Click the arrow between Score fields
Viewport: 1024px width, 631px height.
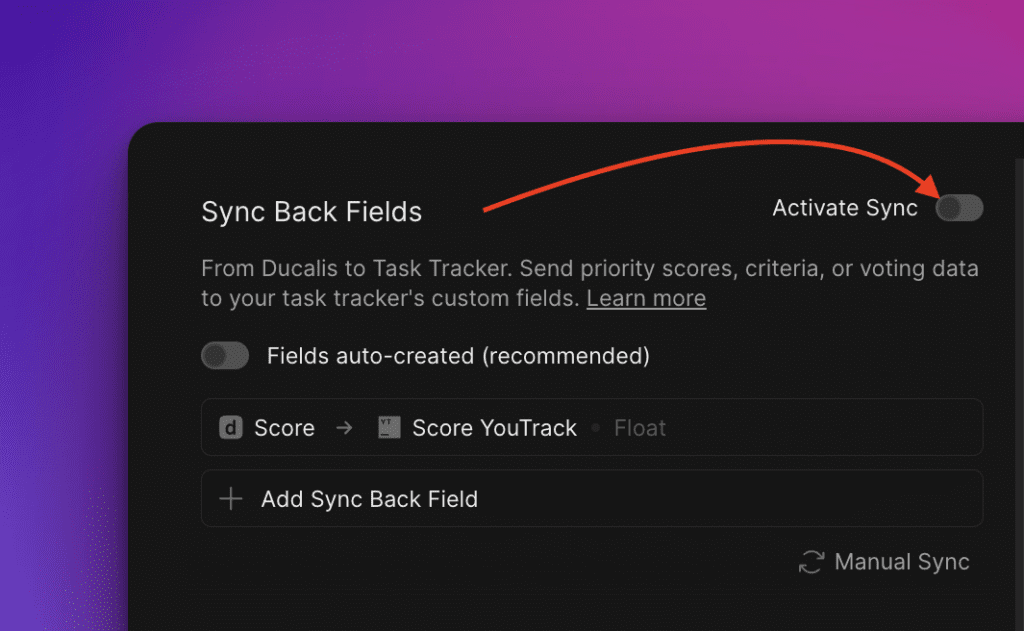344,428
